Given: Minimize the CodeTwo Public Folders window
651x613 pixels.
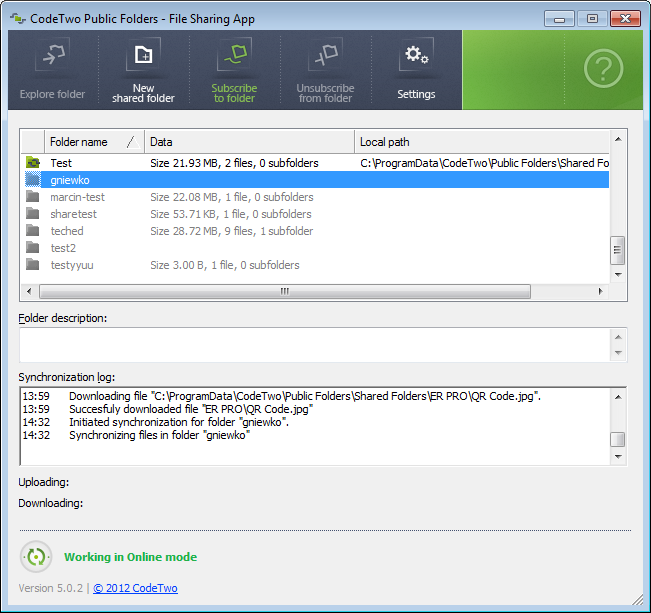Looking at the screenshot, I should tap(559, 19).
